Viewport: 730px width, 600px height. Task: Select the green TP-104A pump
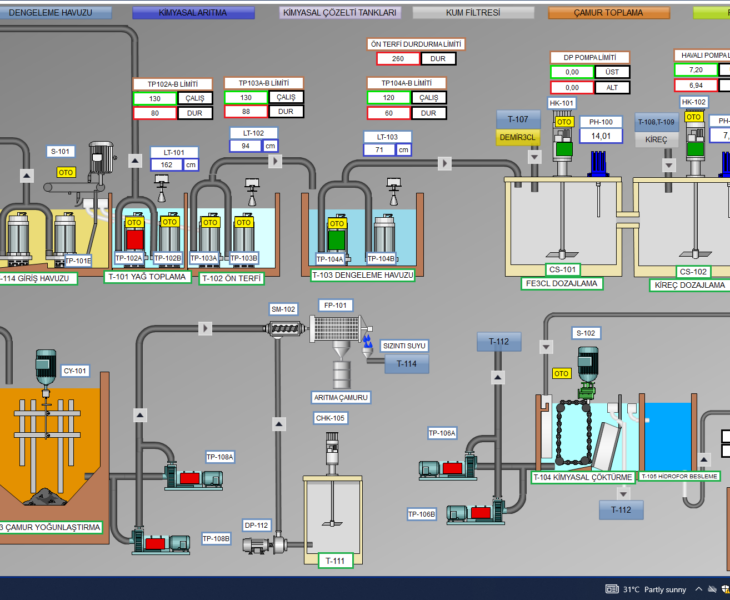[336, 238]
